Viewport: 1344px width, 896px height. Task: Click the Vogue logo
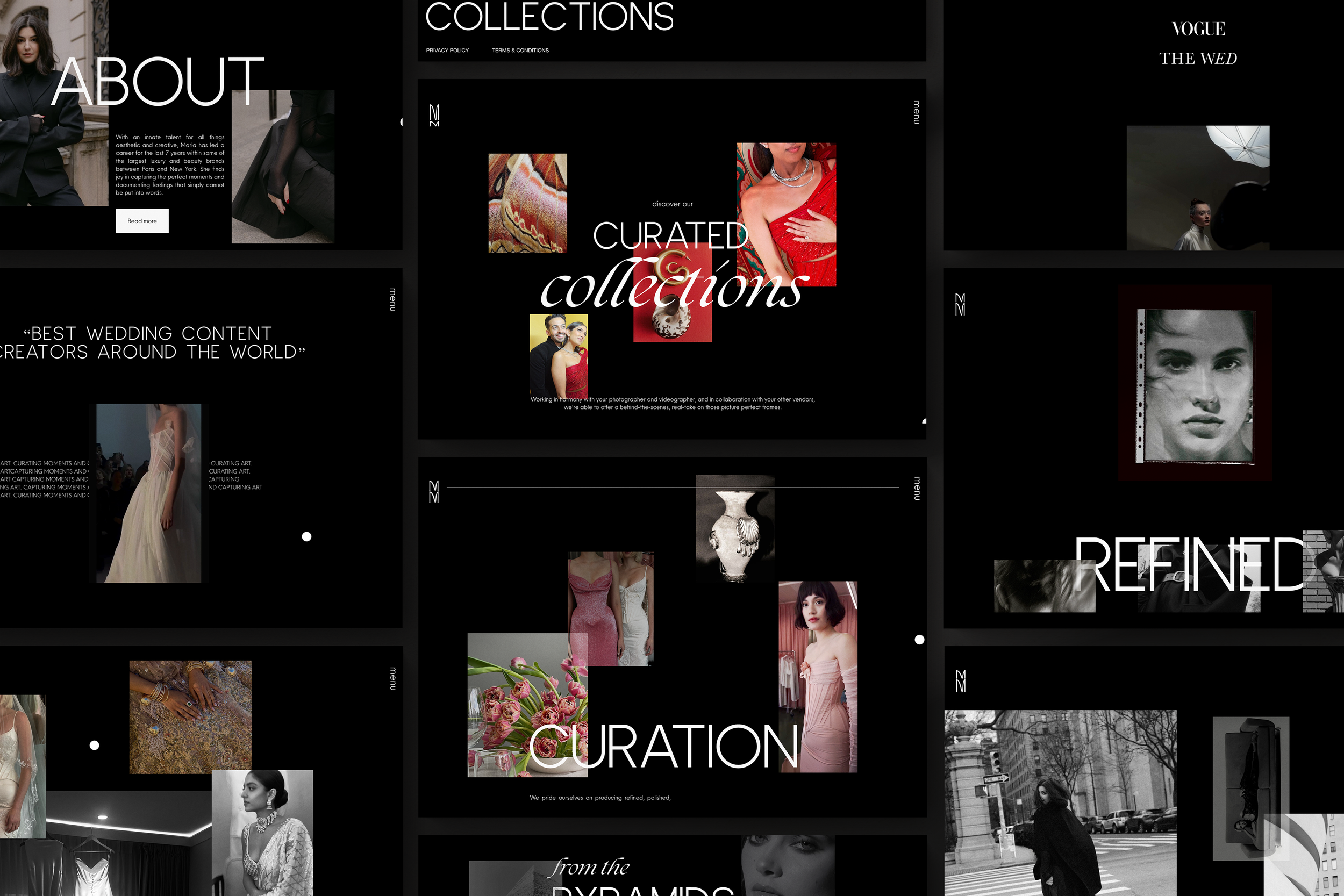(x=1198, y=28)
